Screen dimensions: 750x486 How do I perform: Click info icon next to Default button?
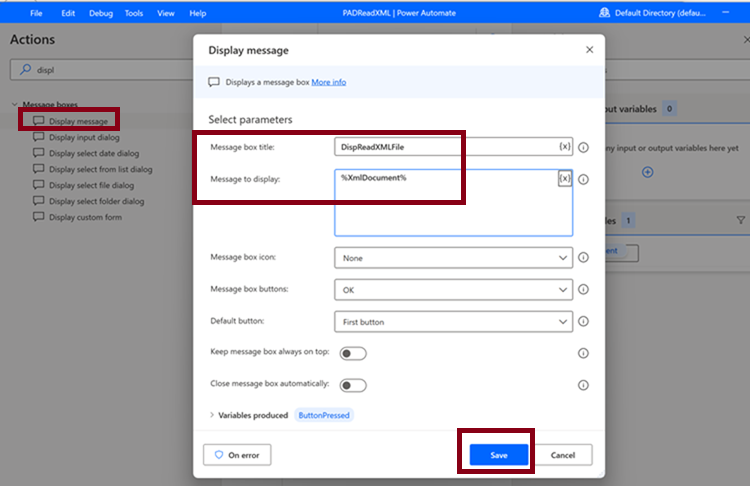(583, 321)
